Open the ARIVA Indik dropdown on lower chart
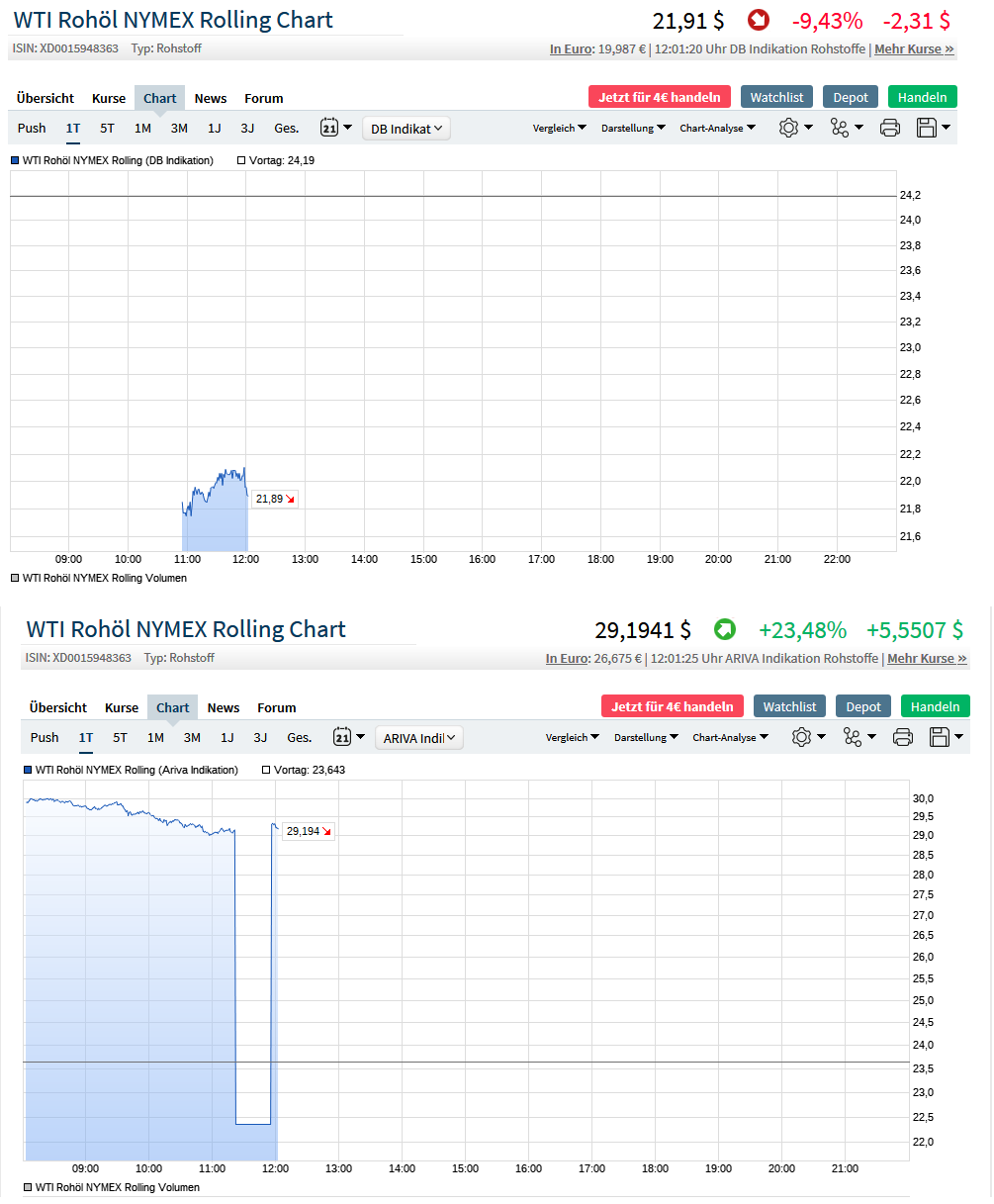Viewport: 994px width, 1204px height. [418, 737]
